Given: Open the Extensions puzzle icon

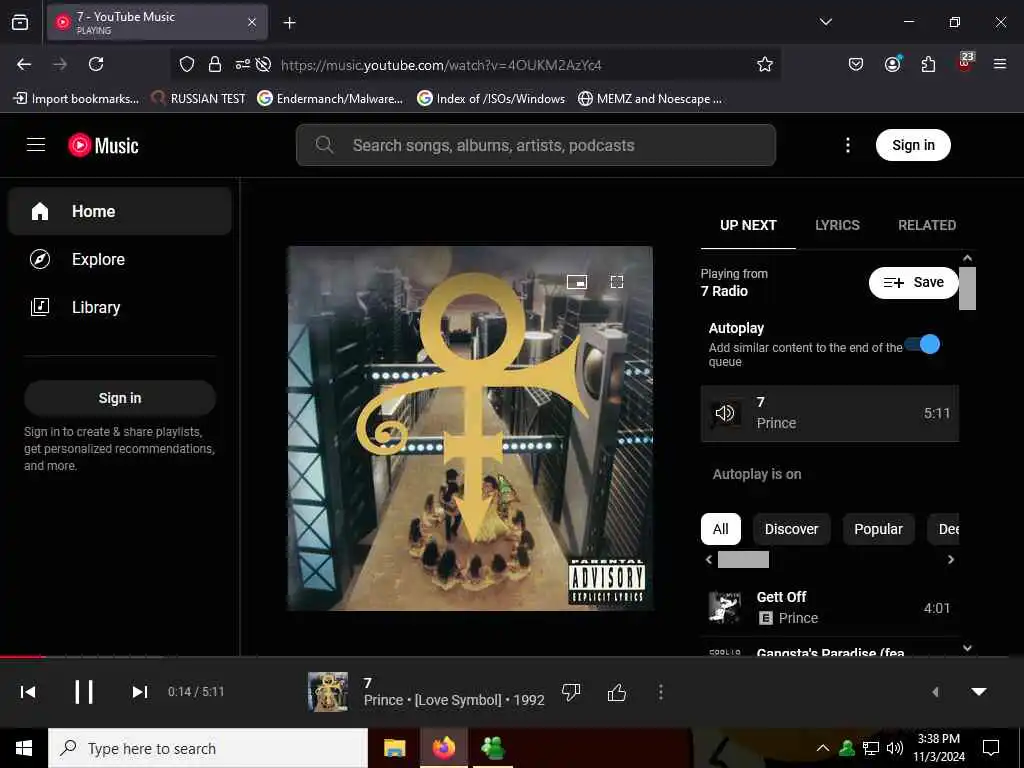Looking at the screenshot, I should [928, 64].
